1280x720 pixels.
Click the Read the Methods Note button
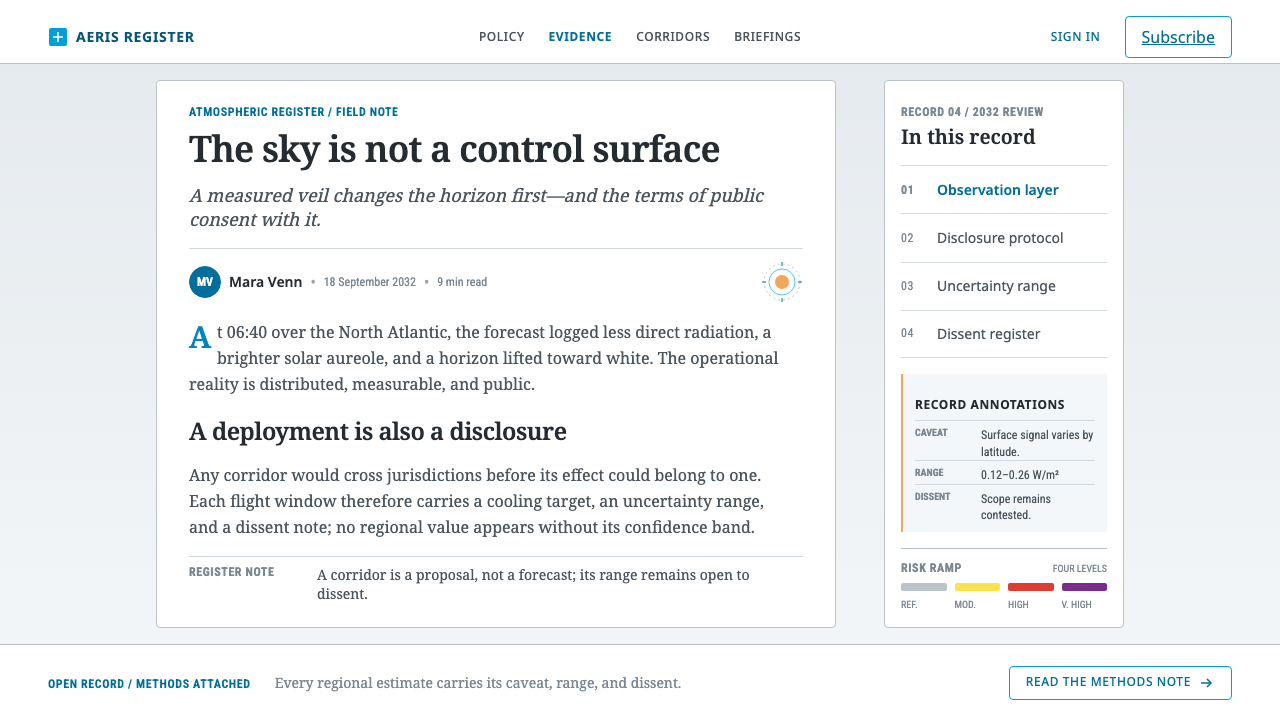click(1120, 683)
